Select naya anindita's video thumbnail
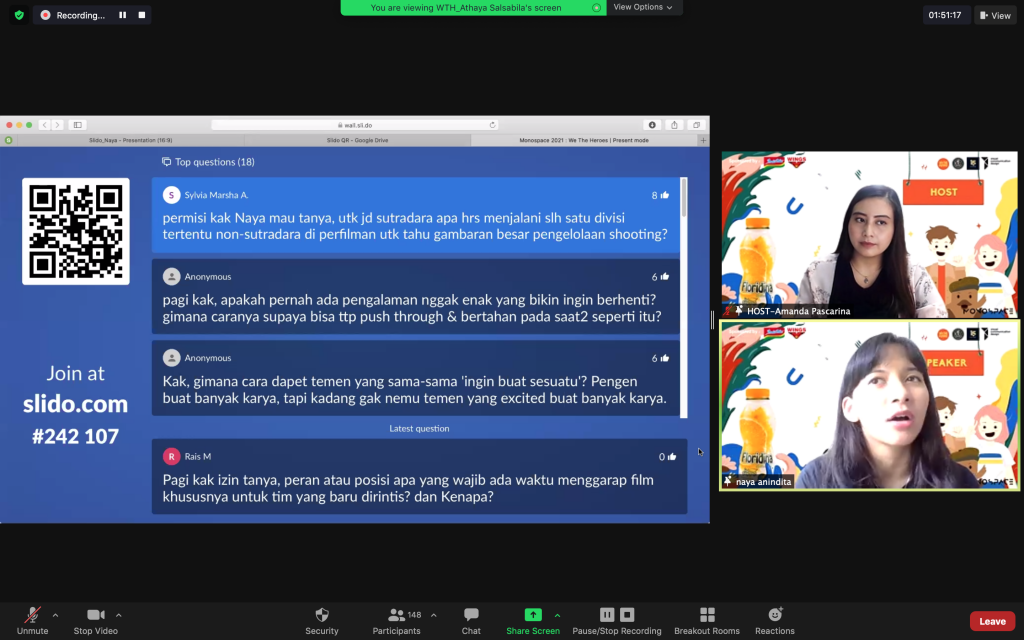Viewport: 1024px width, 640px height. click(868, 405)
